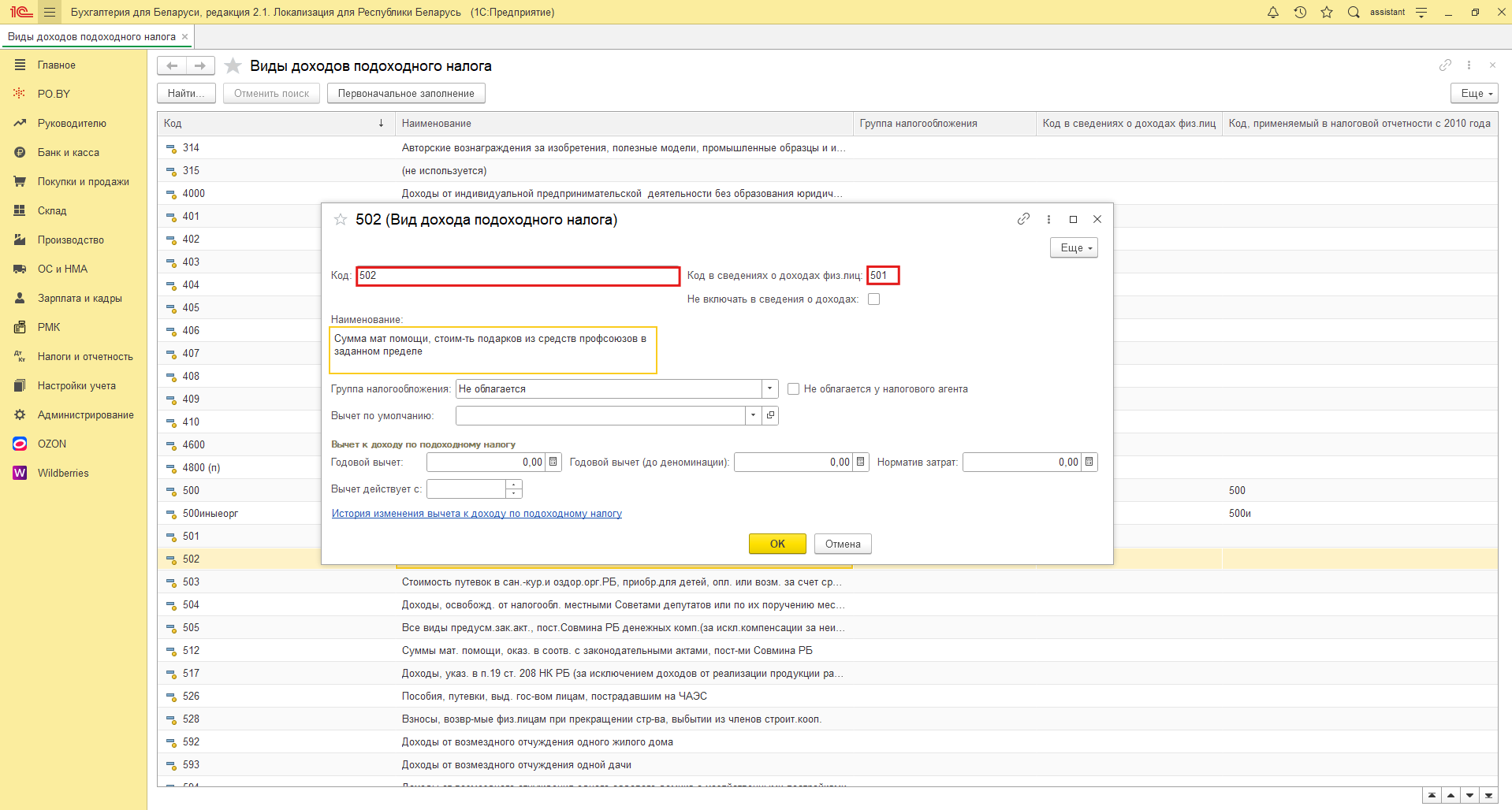Open selected Вычет по умолчанию item
Screen dimensions: 1512x810
click(770, 415)
